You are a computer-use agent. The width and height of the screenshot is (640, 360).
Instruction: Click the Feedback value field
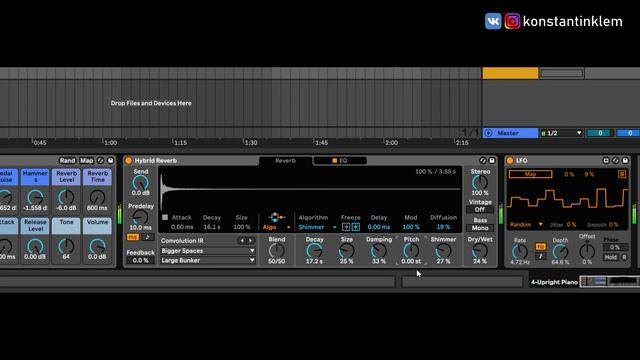click(140, 260)
